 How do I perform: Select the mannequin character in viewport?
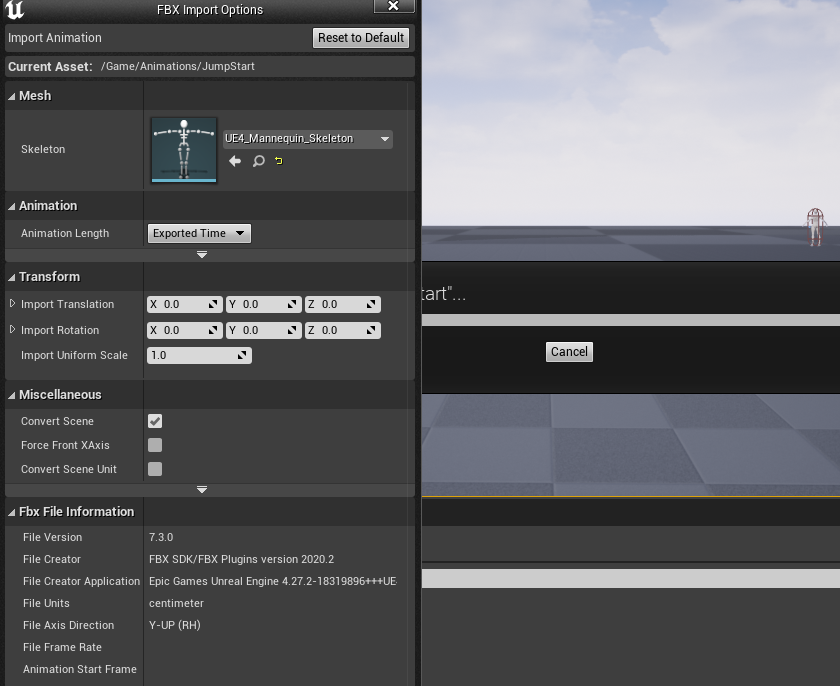[815, 227]
